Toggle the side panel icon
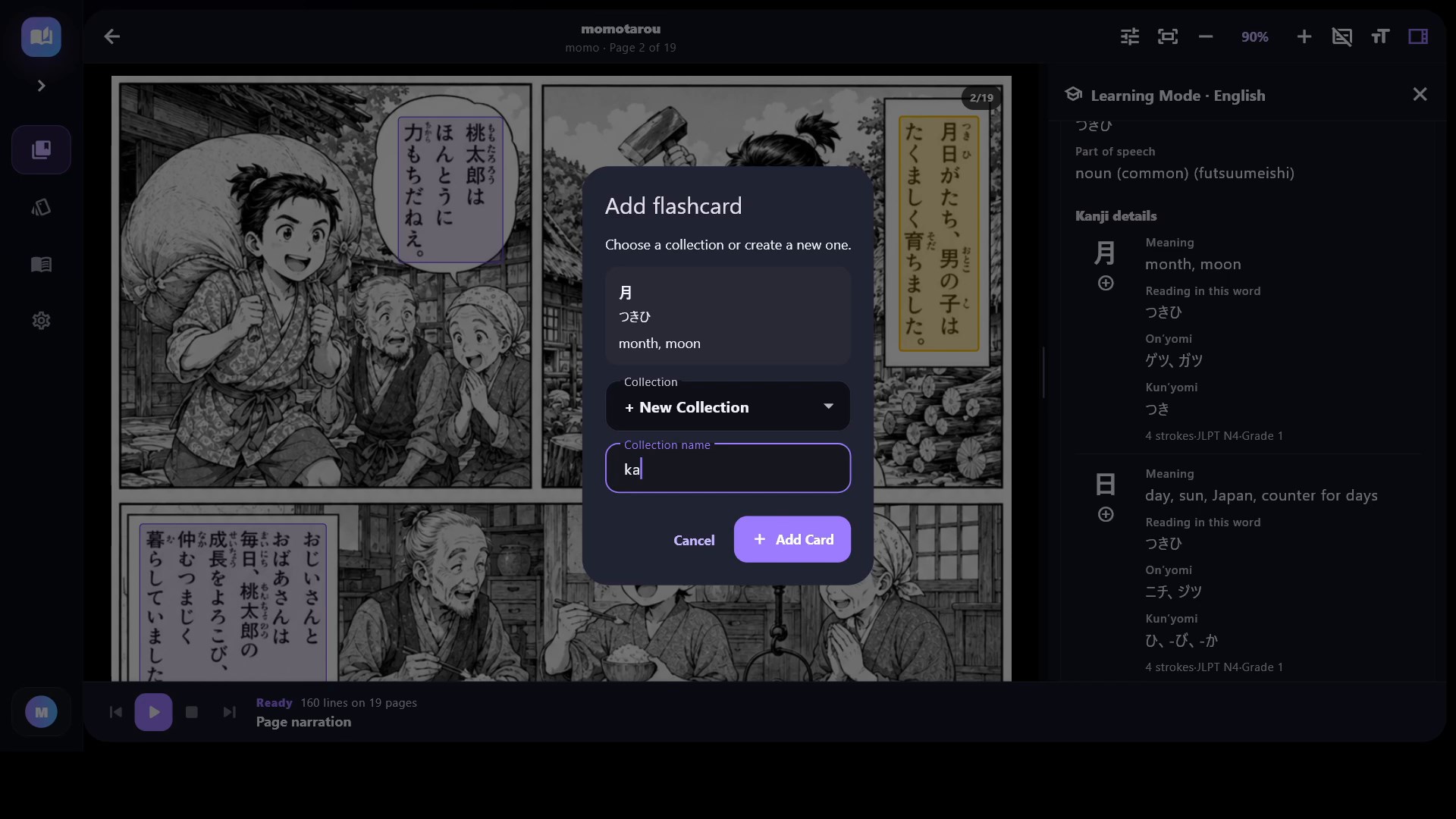This screenshot has height=819, width=1456. click(x=1418, y=36)
